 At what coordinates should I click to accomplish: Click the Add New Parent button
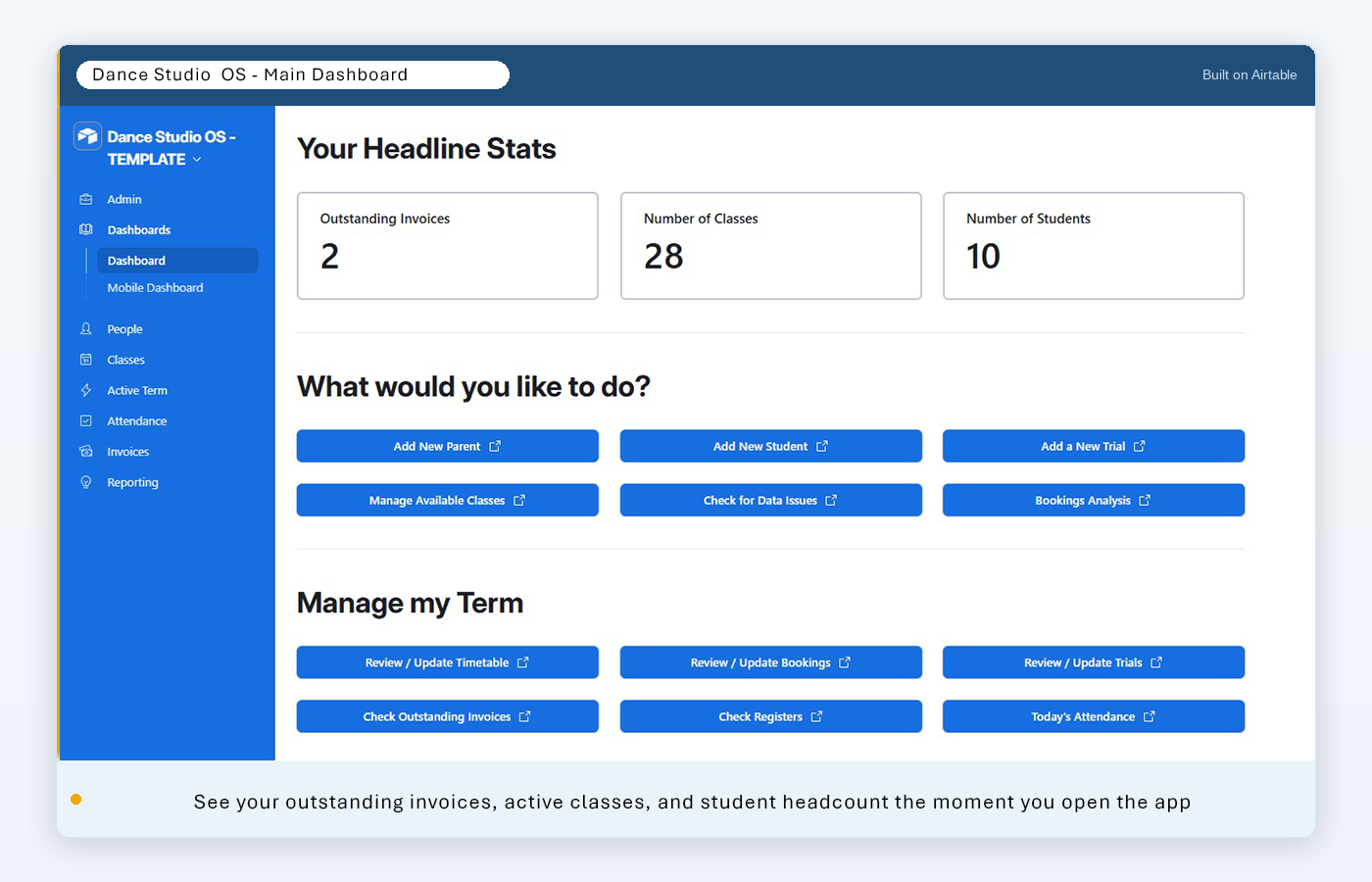coord(448,446)
